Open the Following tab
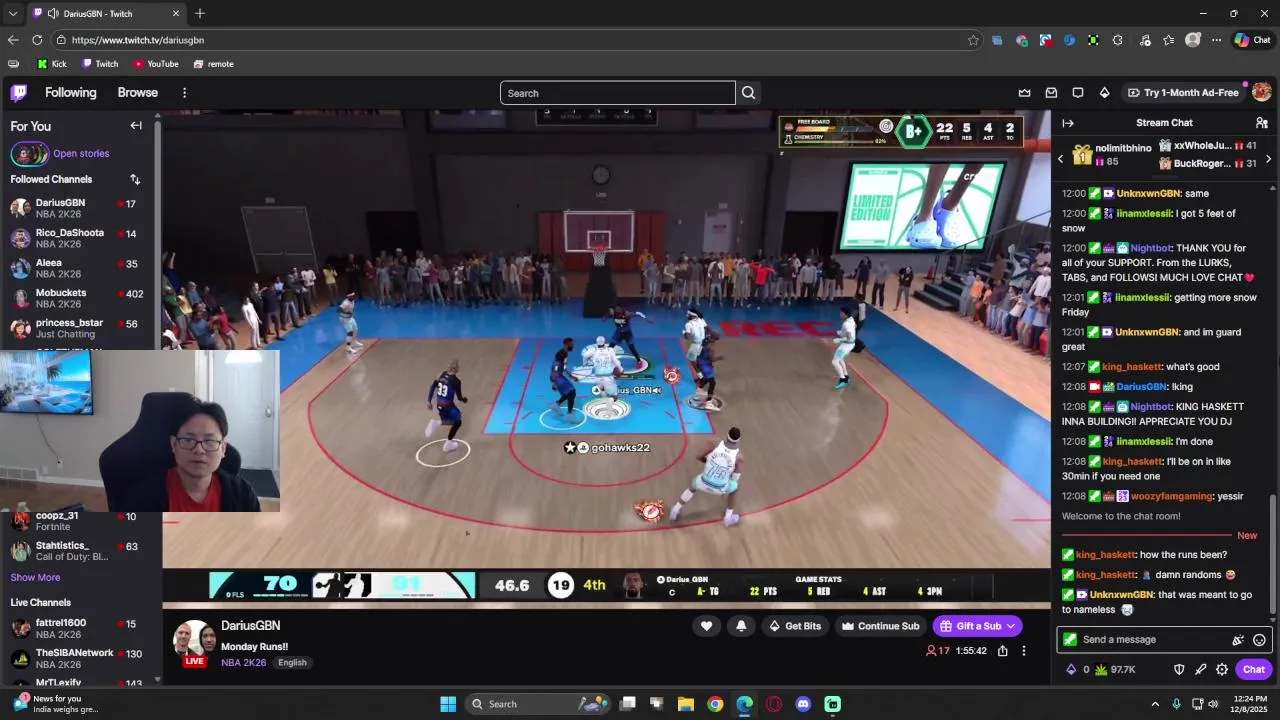 (x=71, y=93)
